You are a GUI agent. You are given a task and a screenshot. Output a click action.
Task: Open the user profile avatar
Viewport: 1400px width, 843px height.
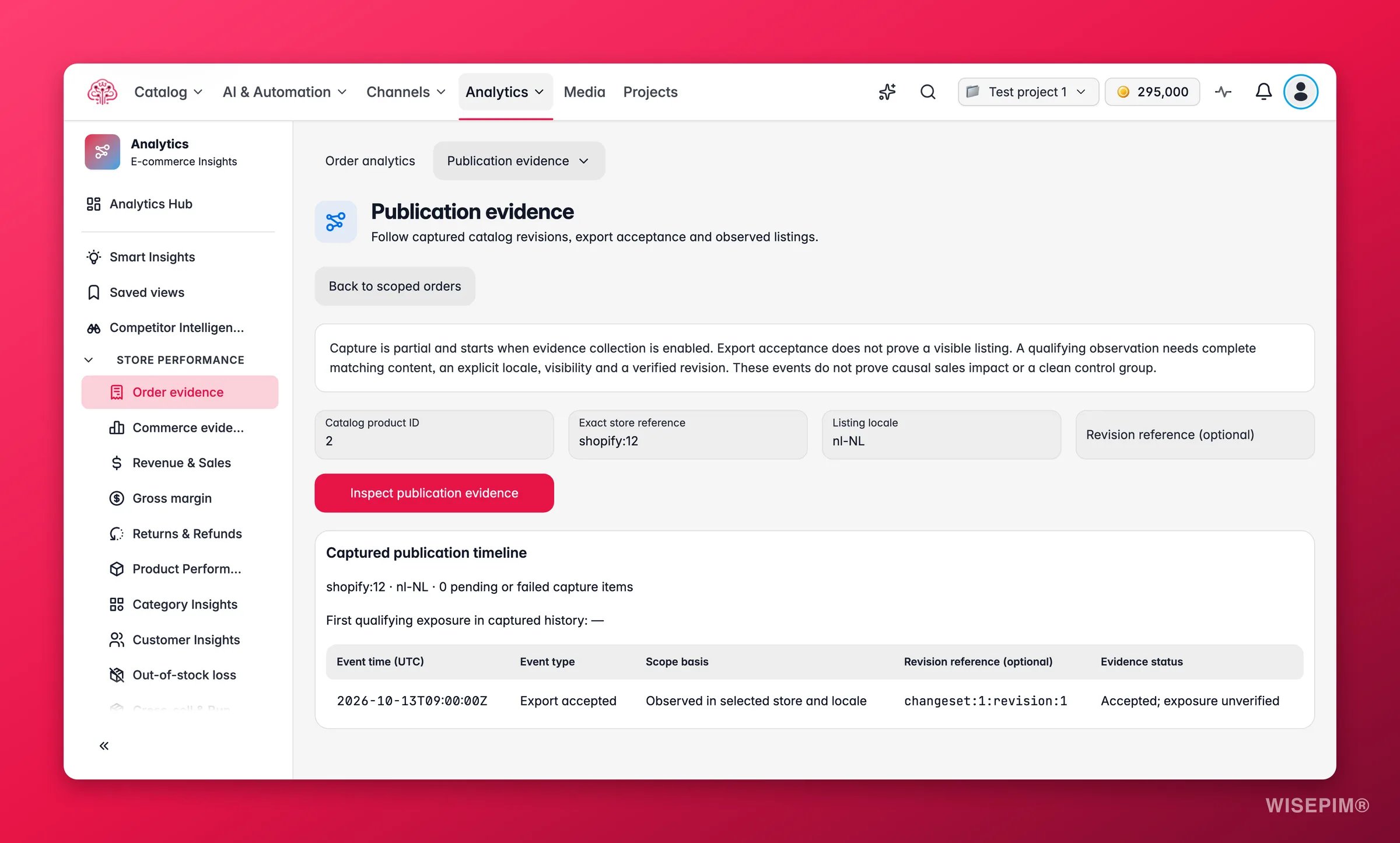click(1300, 92)
